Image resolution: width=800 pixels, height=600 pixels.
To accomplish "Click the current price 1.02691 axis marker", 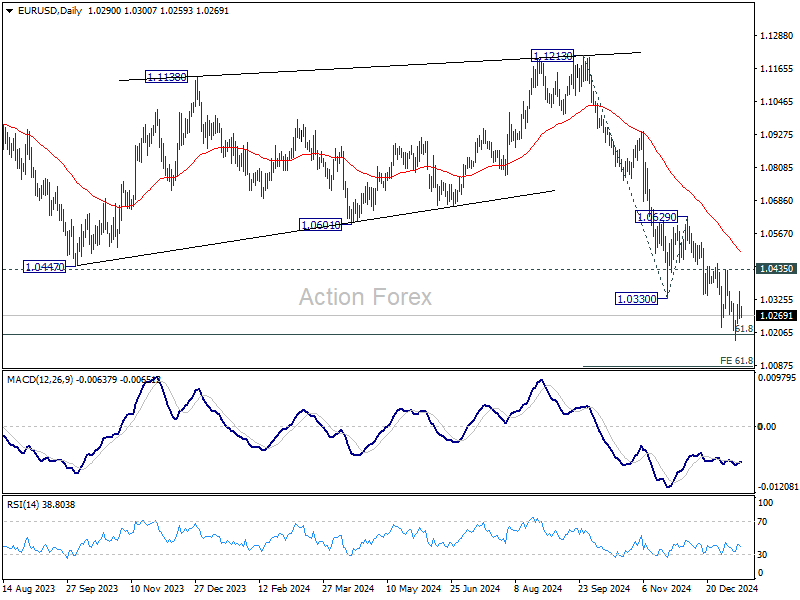I will click(776, 315).
